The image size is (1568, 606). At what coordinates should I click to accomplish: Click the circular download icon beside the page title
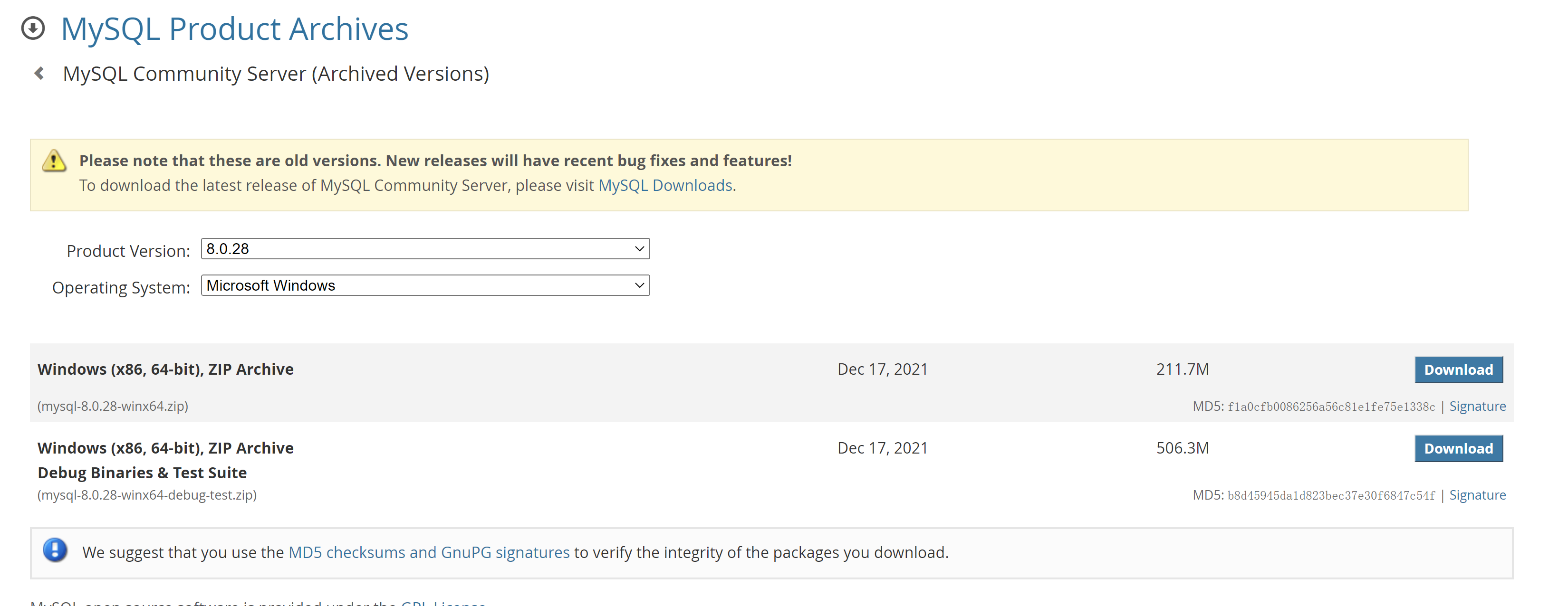[33, 28]
